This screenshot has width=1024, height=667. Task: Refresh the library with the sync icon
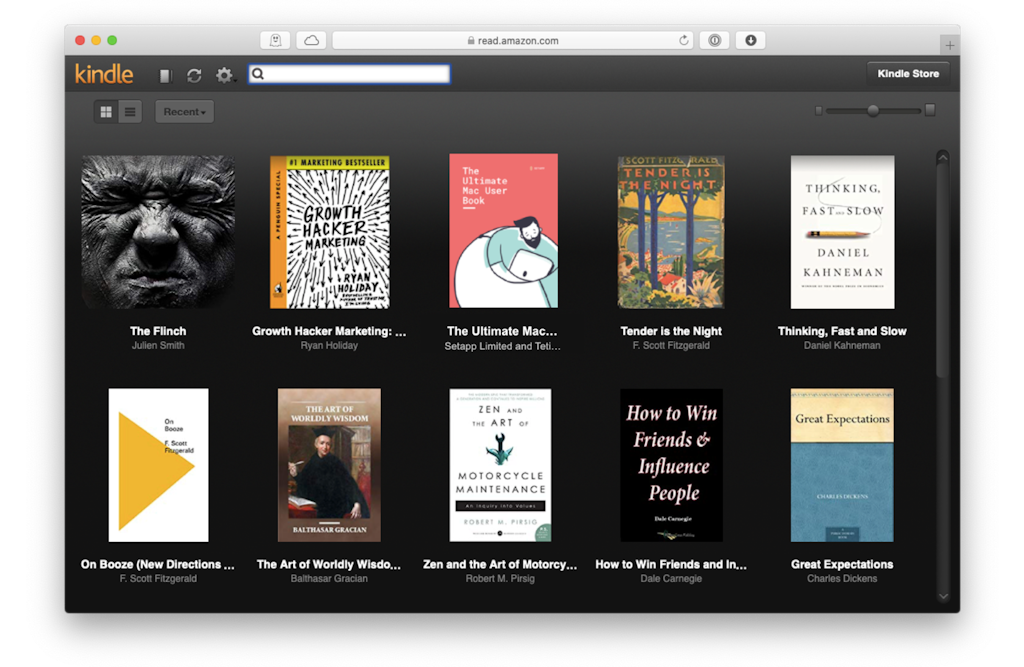coord(194,74)
